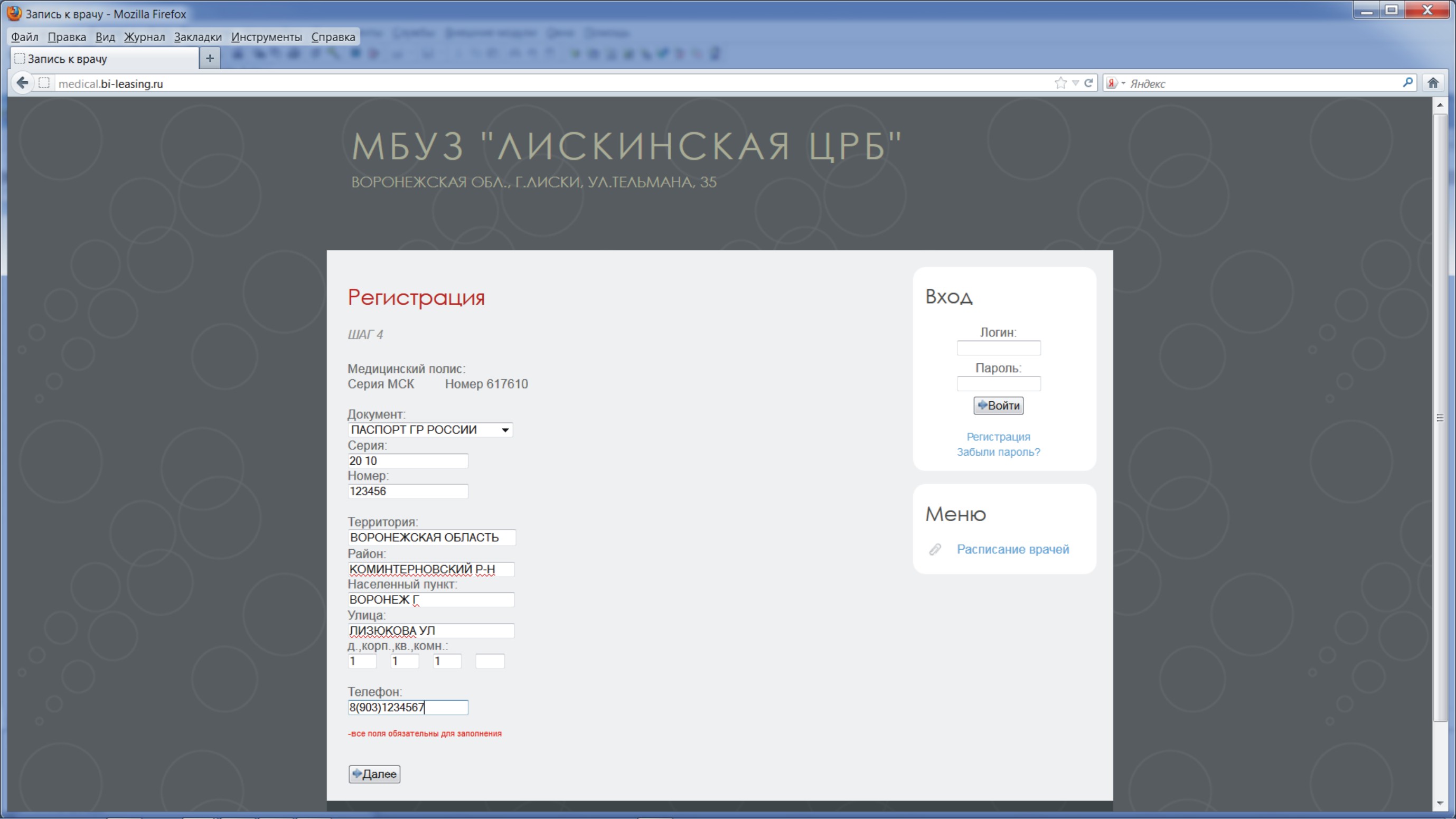The width and height of the screenshot is (1456, 819).
Task: Focus the Пароль input field
Action: click(998, 384)
